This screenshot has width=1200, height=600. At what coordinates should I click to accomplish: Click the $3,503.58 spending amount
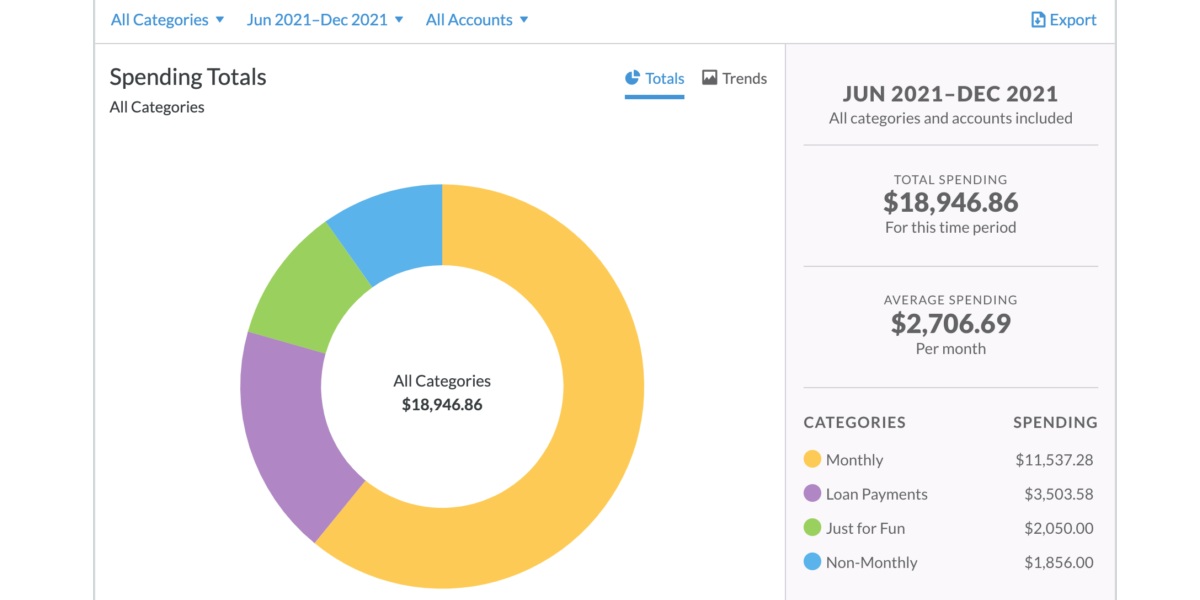pyautogui.click(x=1058, y=494)
